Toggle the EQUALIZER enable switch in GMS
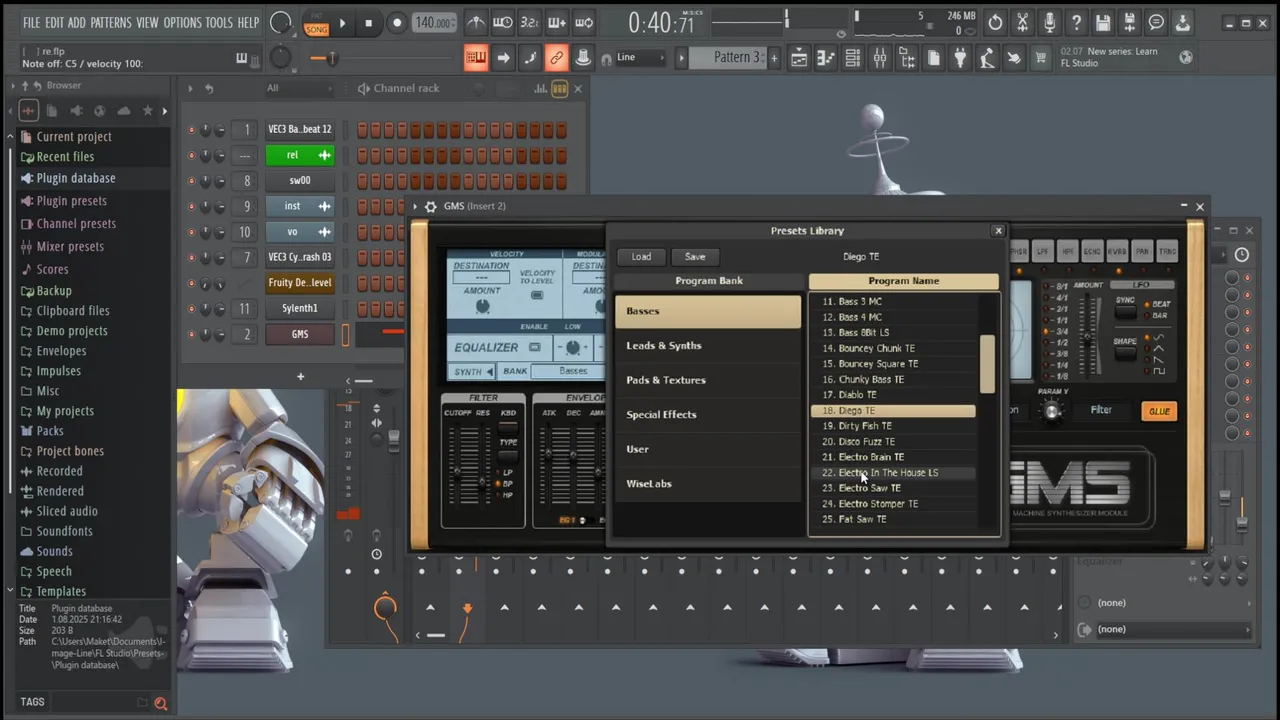The height and width of the screenshot is (720, 1280). (534, 347)
